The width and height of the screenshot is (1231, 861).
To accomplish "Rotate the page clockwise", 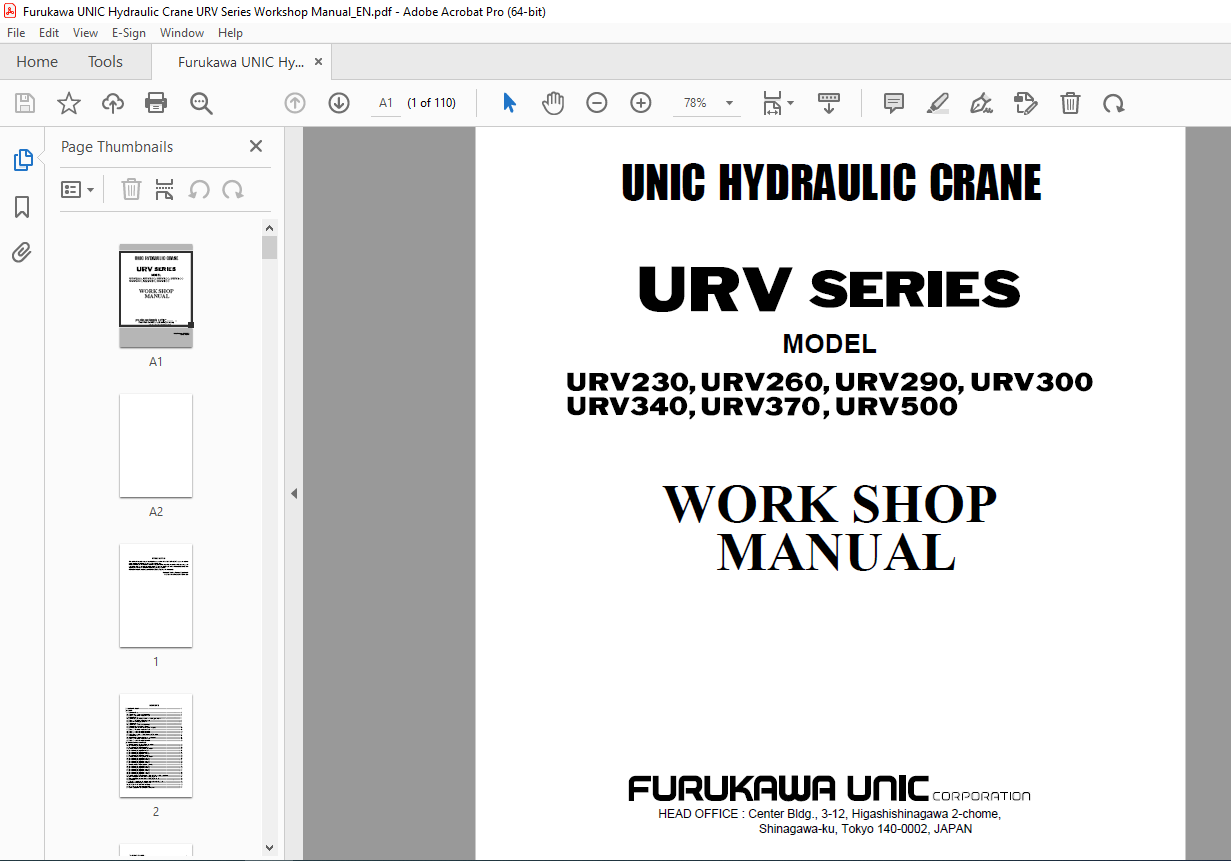I will tap(1113, 103).
